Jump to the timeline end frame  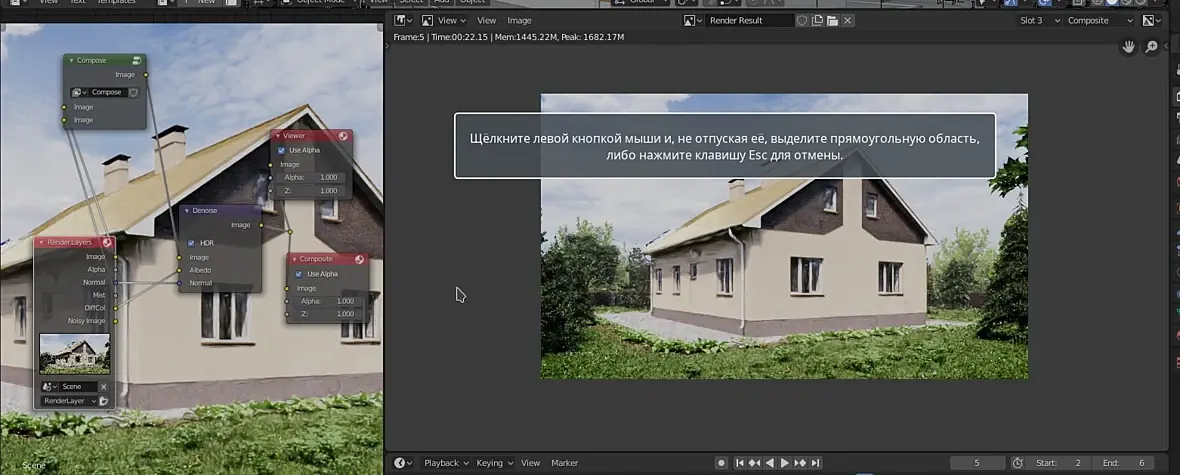(x=816, y=463)
